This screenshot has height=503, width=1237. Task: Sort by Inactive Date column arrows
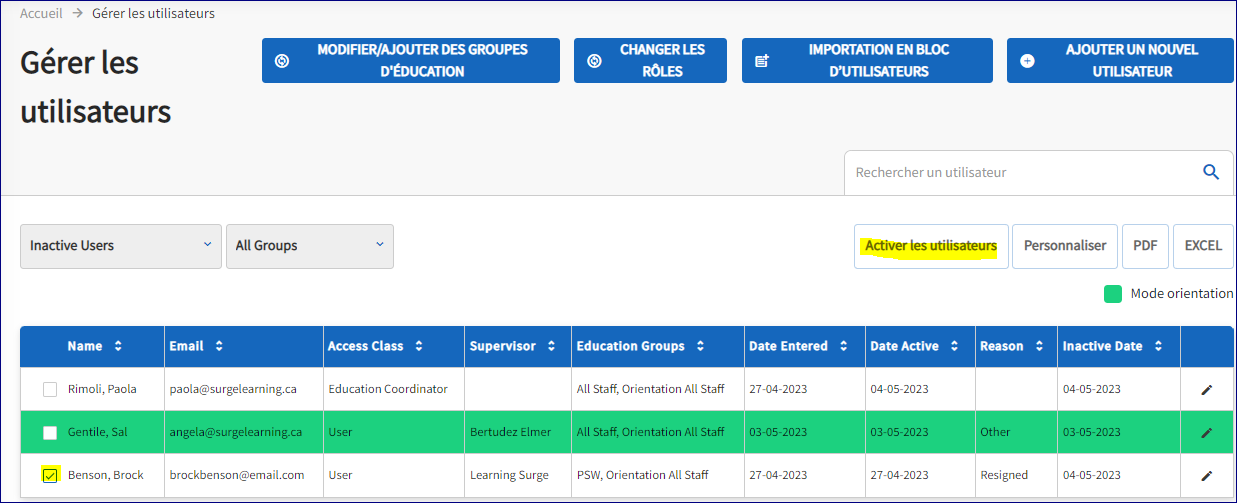click(1158, 346)
